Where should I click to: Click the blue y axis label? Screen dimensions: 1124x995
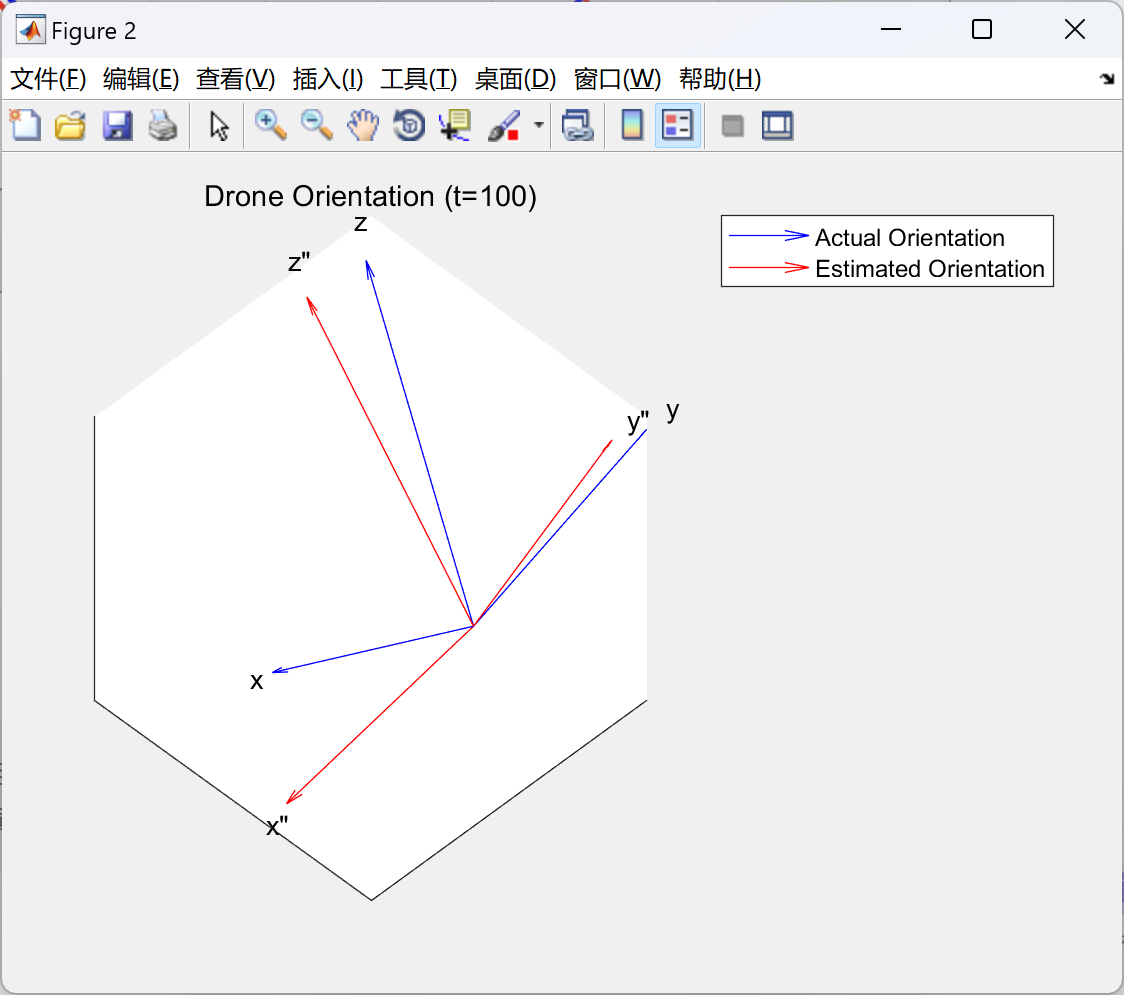pyautogui.click(x=672, y=411)
